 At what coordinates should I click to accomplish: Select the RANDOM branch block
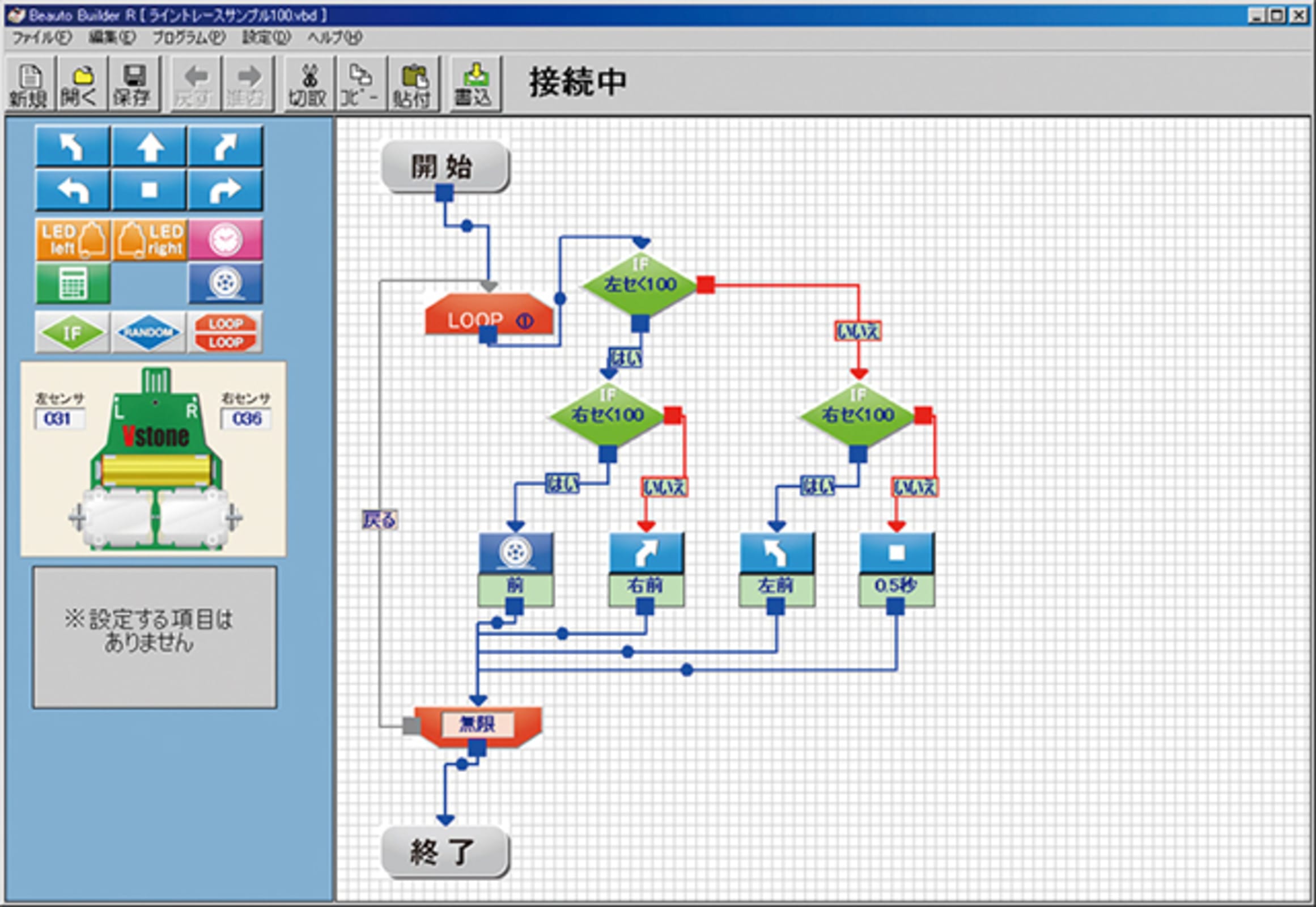(148, 332)
